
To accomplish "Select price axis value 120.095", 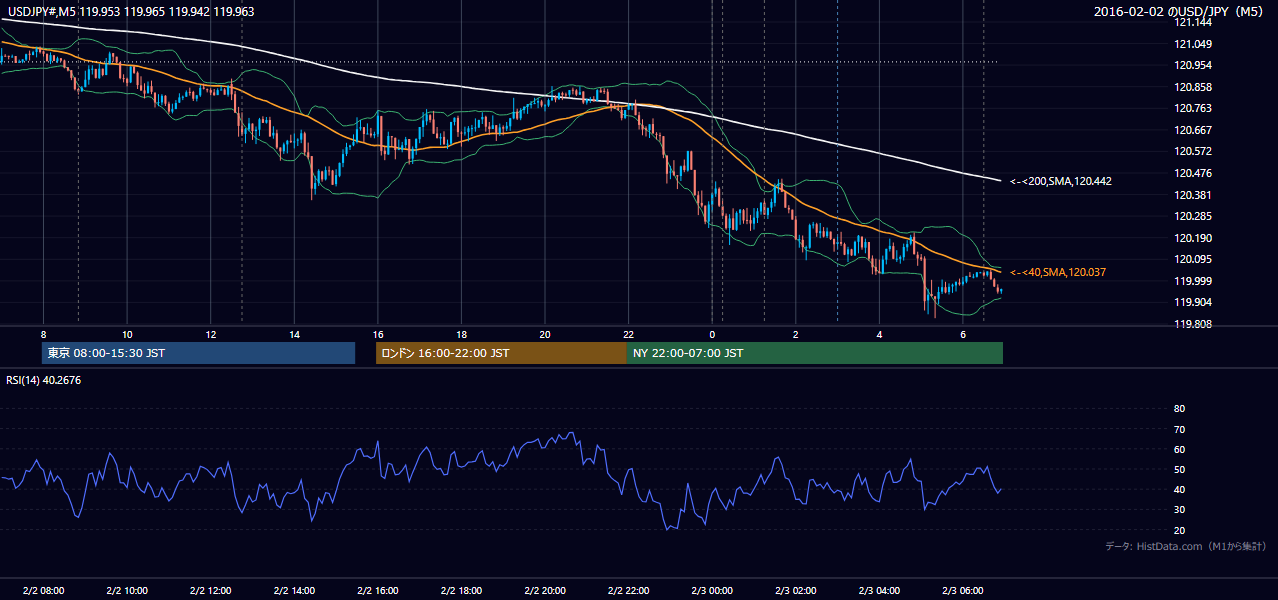I will 1192,260.
